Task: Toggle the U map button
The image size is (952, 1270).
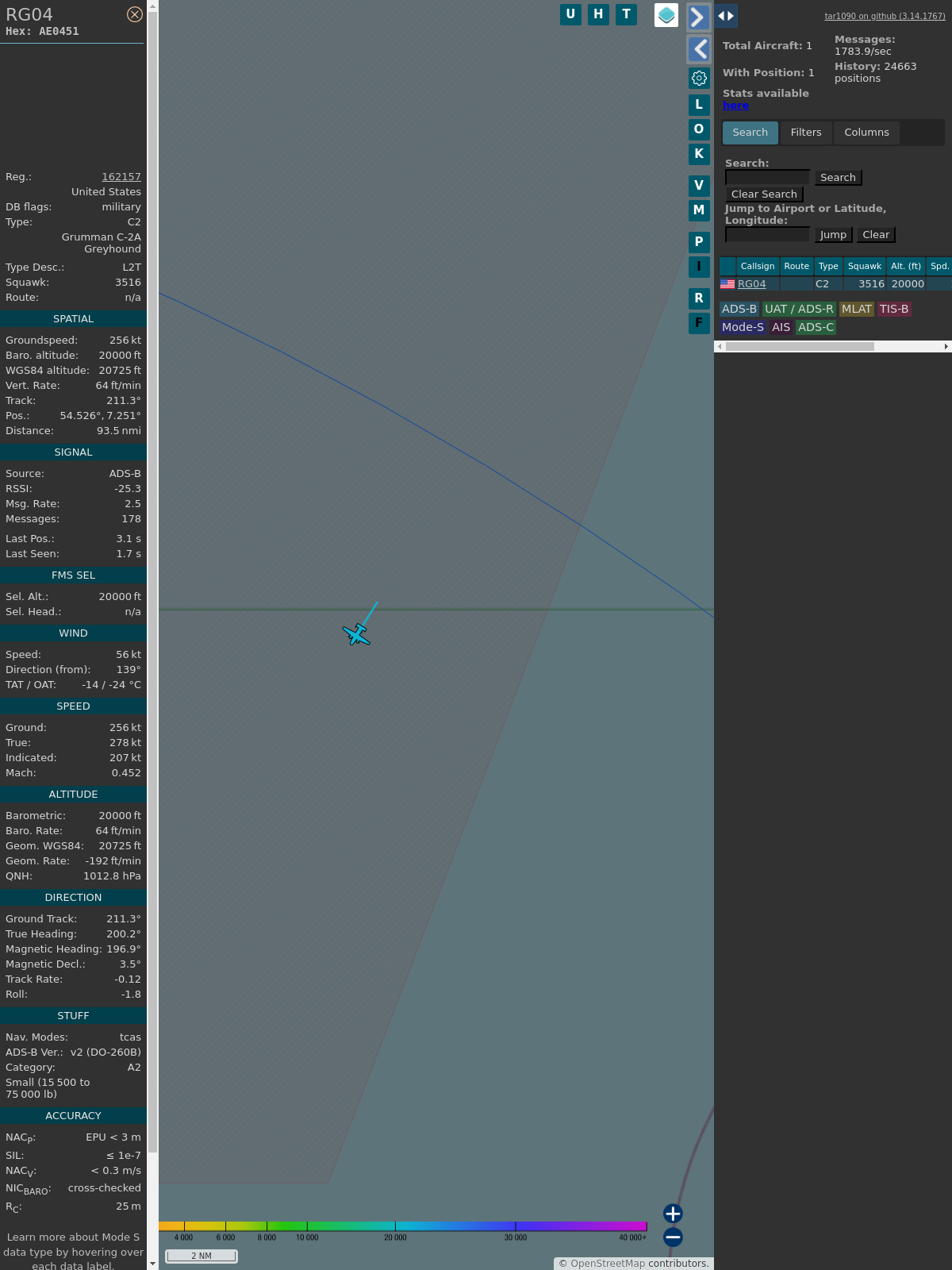Action: pos(570,14)
